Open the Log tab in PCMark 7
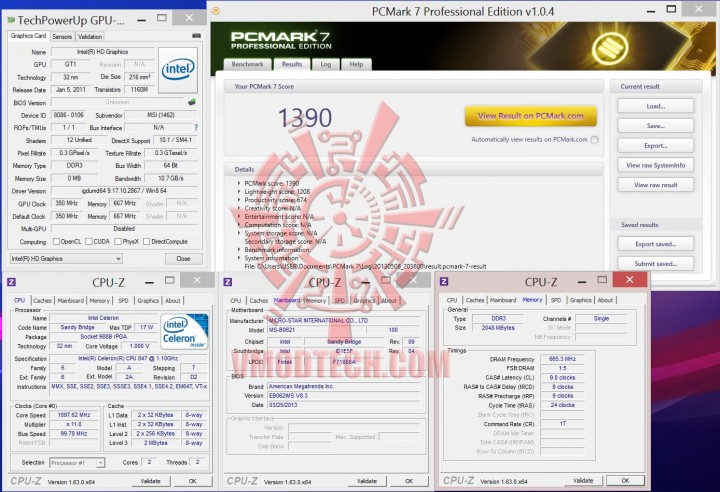Screen dimensions: 720x492 326,64
